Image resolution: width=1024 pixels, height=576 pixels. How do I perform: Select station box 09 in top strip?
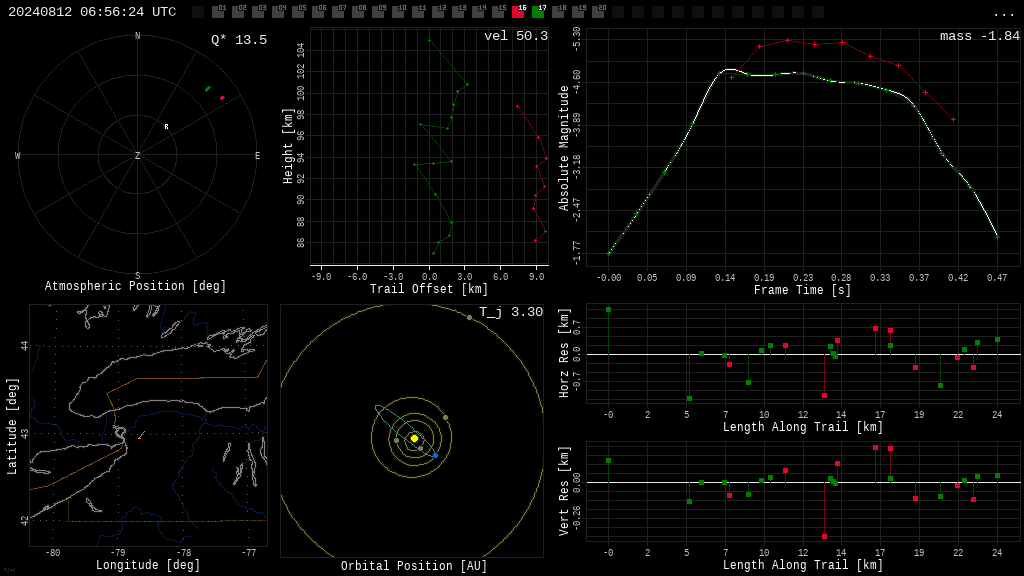click(x=378, y=11)
